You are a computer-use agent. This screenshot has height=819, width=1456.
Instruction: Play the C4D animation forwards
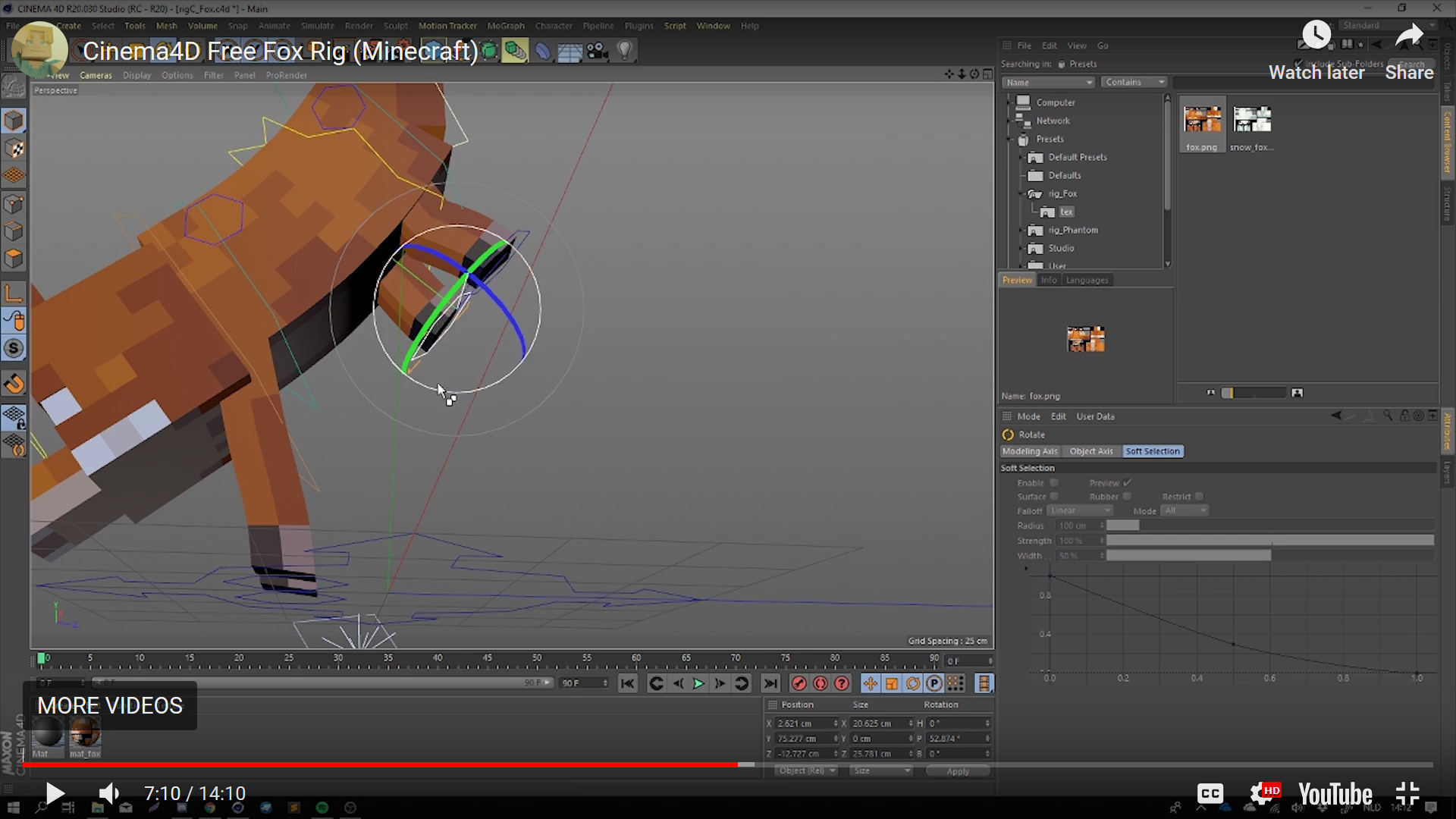click(x=698, y=683)
